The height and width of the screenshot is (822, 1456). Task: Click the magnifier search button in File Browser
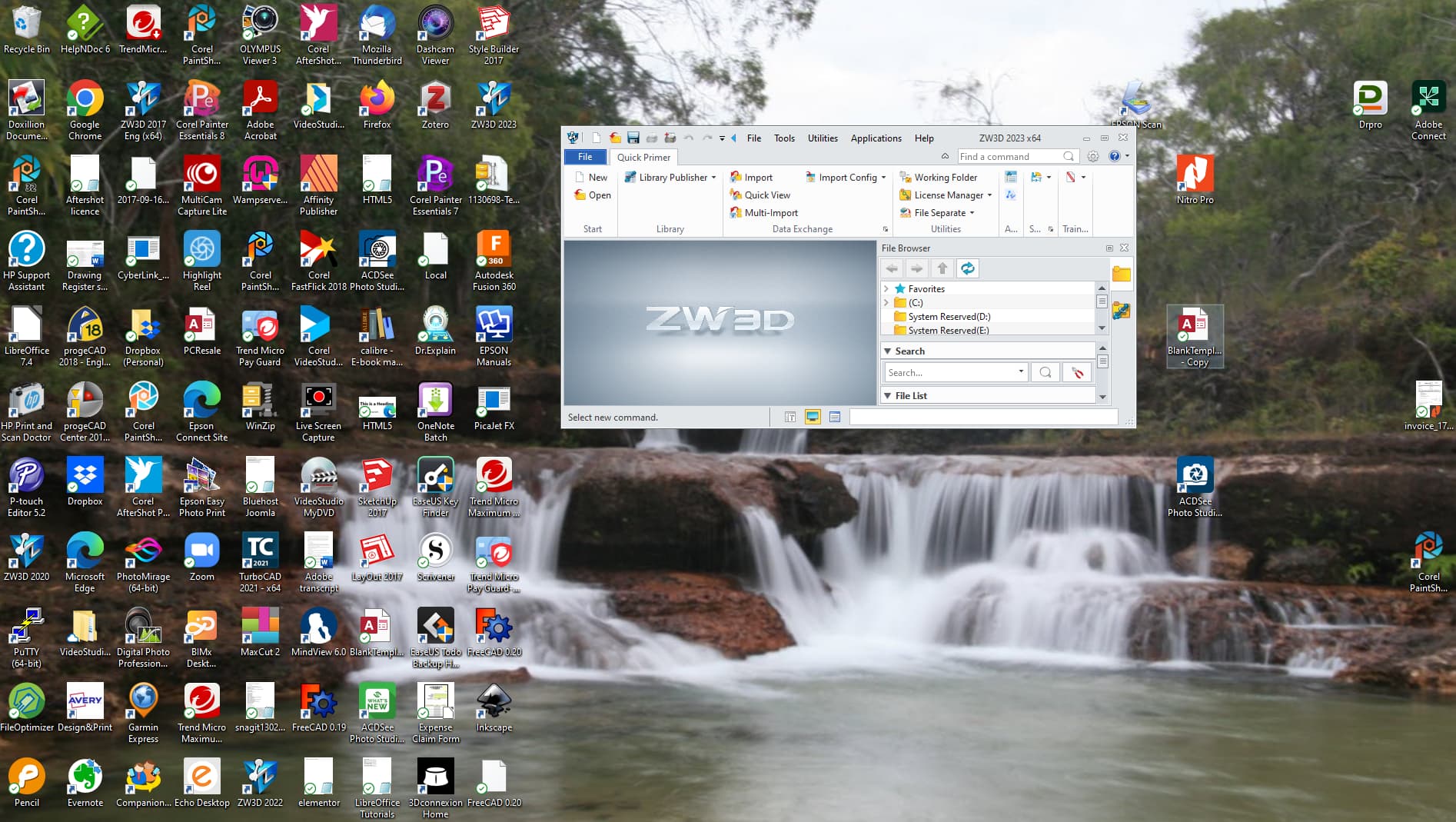tap(1045, 372)
